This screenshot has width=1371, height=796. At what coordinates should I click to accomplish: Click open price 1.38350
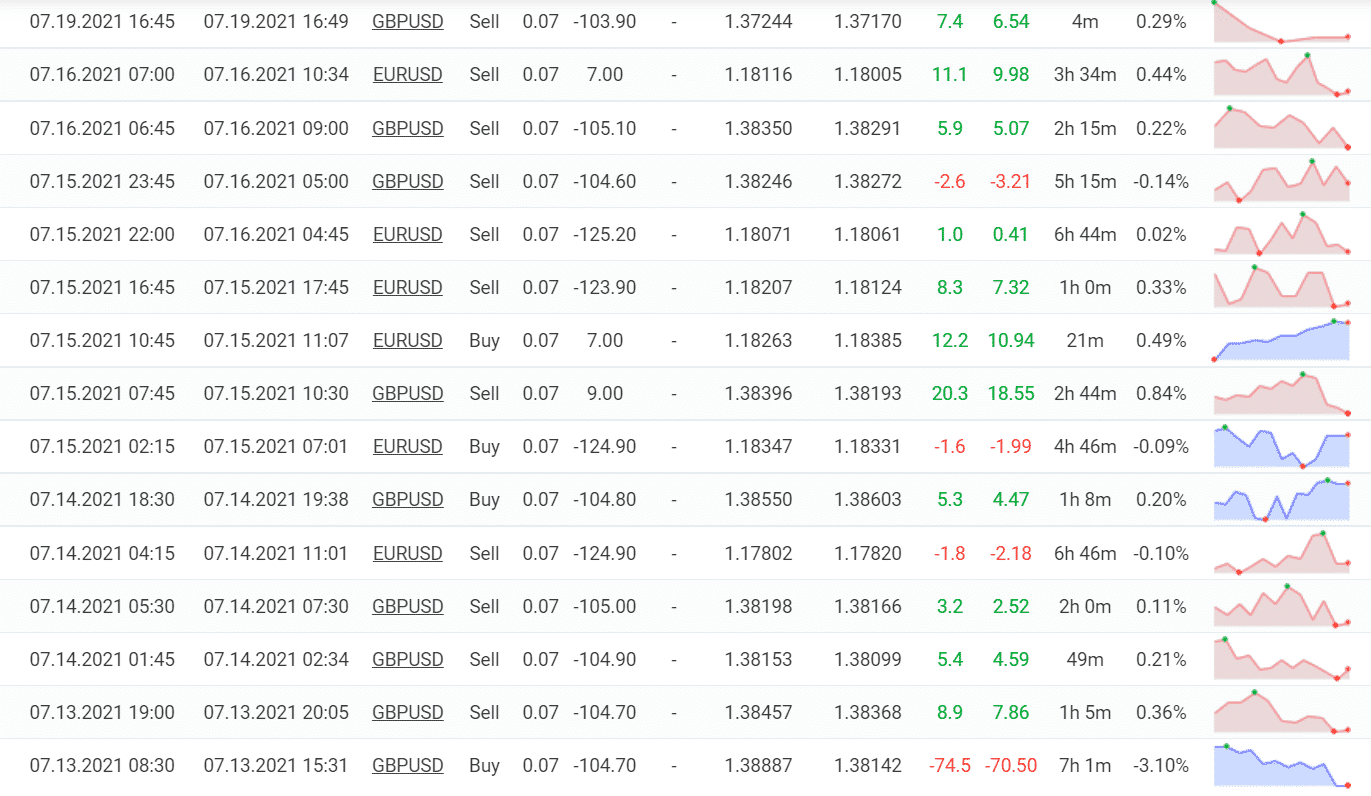point(758,128)
